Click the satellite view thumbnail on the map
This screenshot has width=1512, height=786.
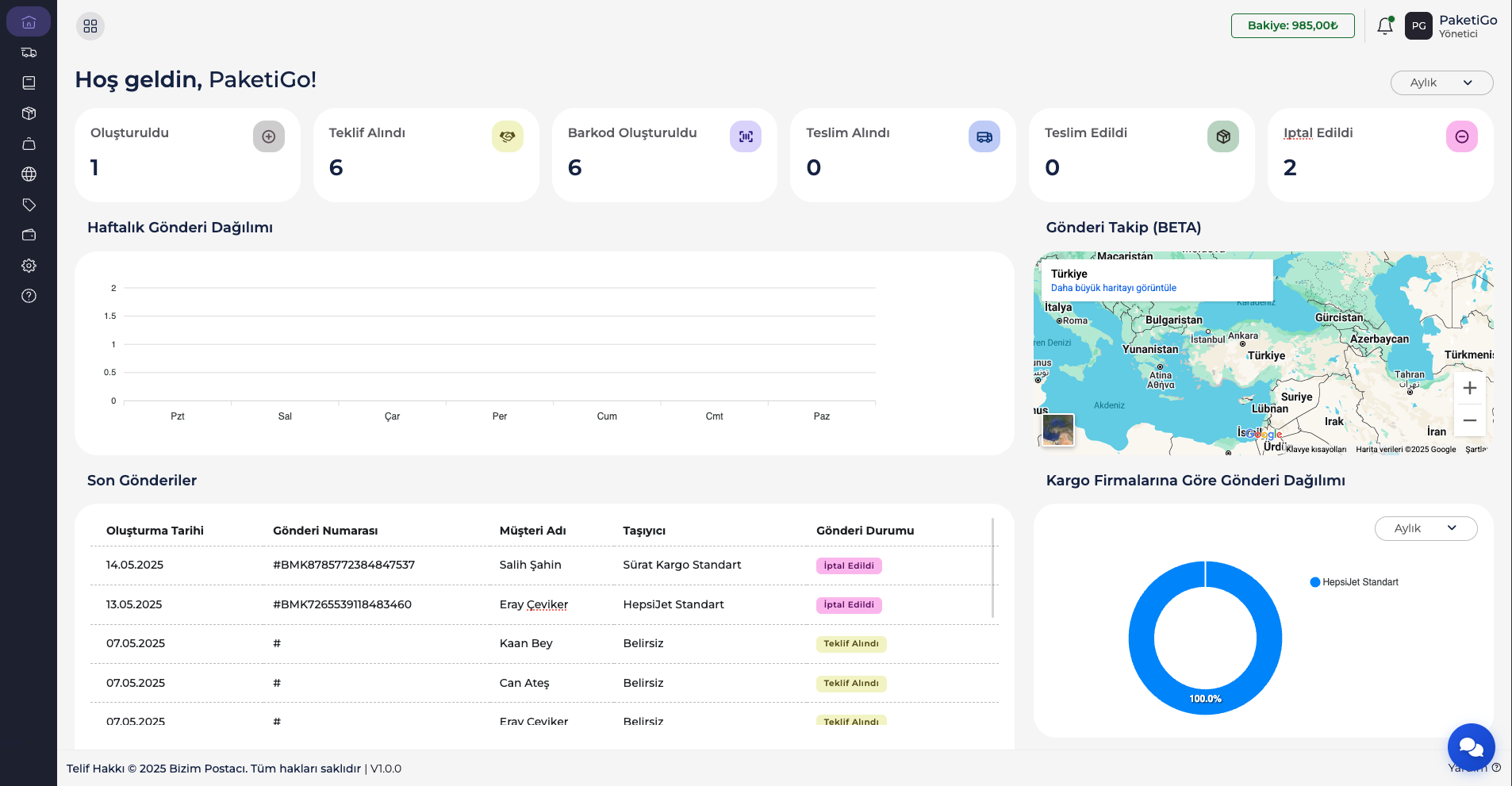point(1057,430)
